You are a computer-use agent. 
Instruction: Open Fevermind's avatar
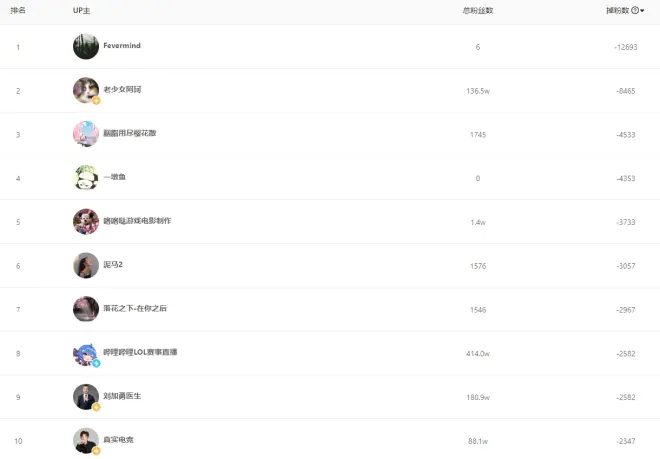[86, 46]
